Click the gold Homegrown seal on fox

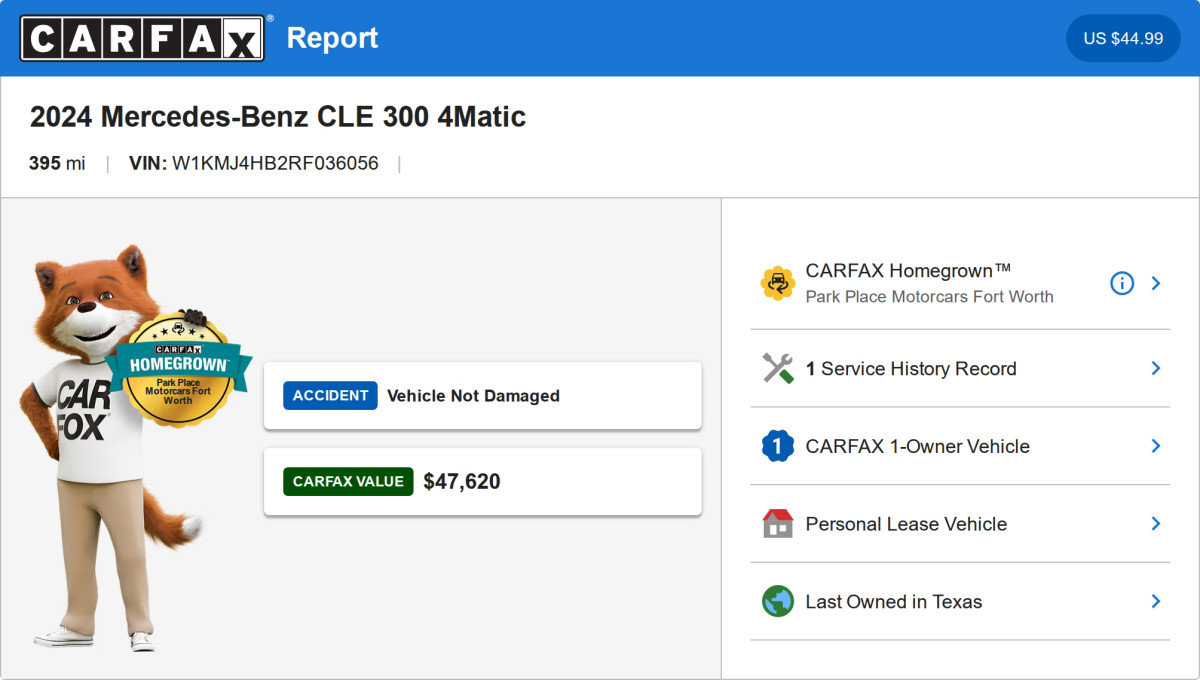point(178,368)
